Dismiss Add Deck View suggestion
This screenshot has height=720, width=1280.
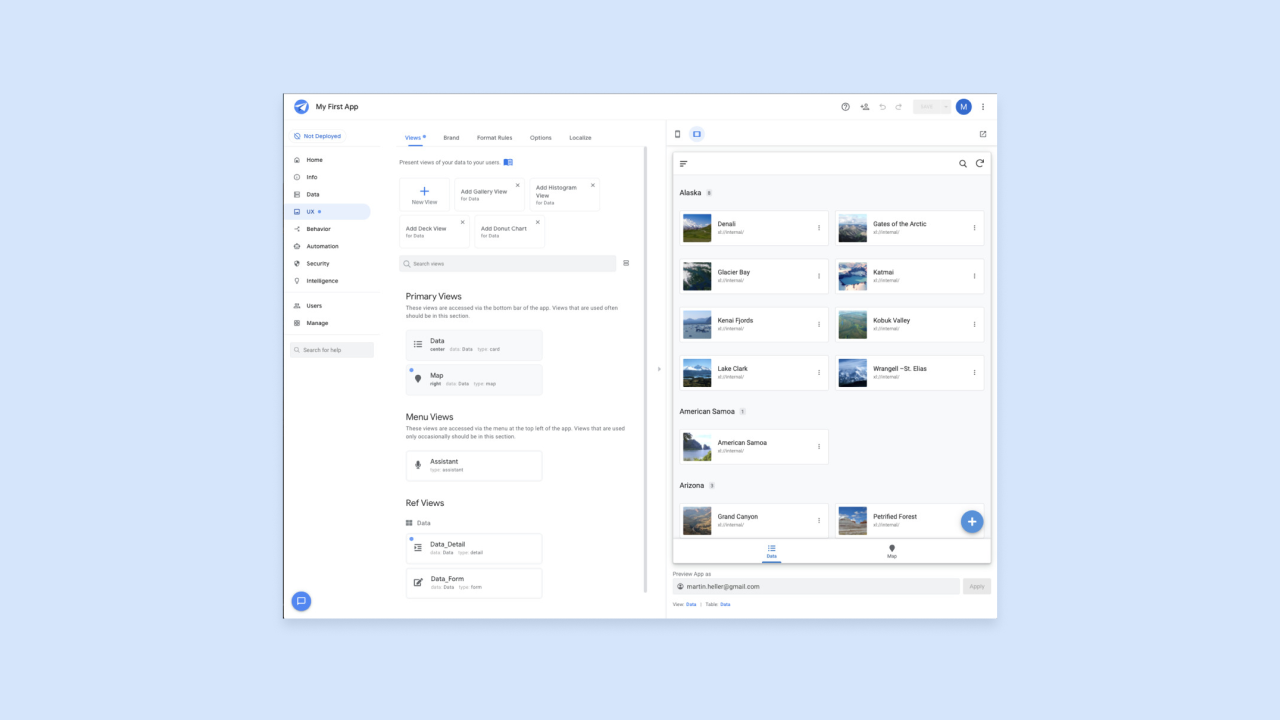click(462, 222)
